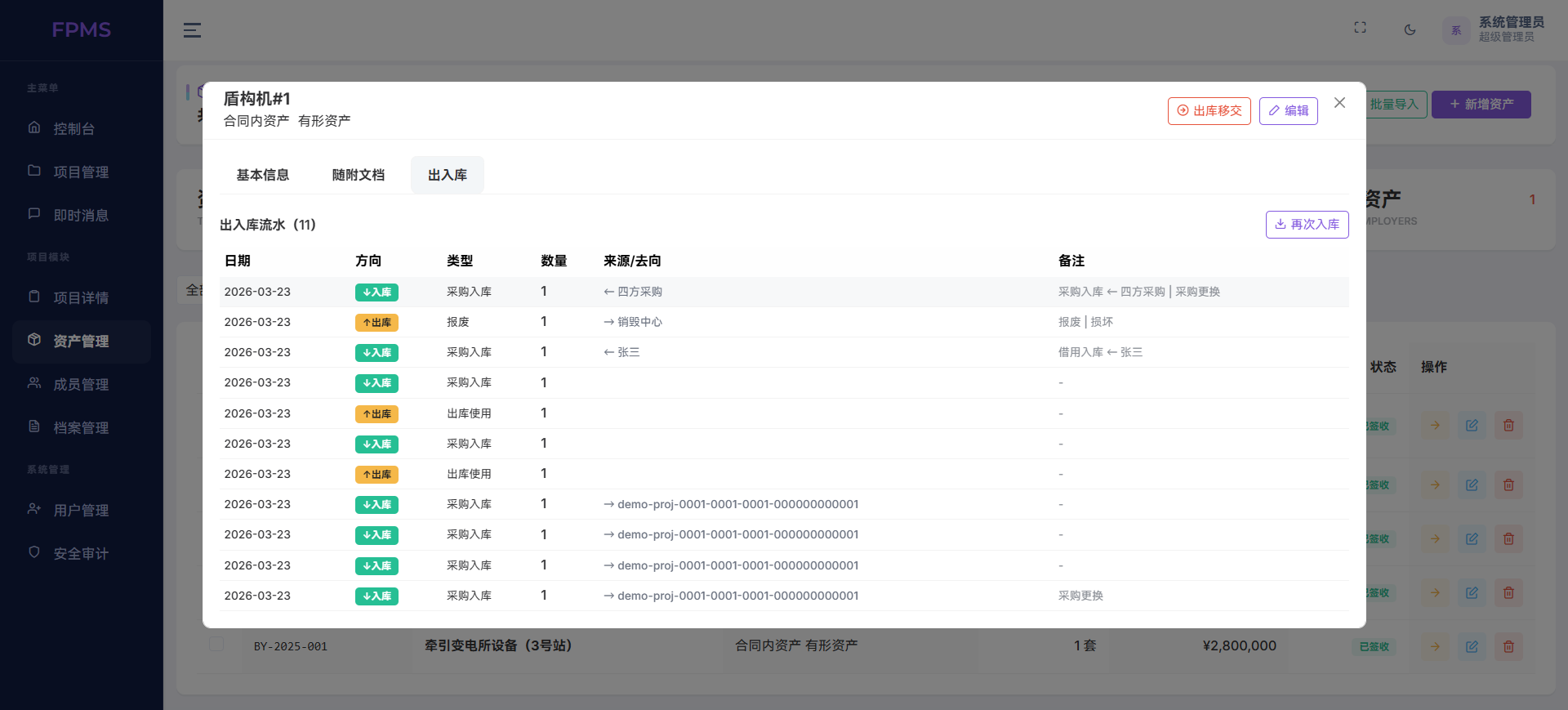Click the 编辑 button in dialog
The image size is (1568, 710).
1288,111
